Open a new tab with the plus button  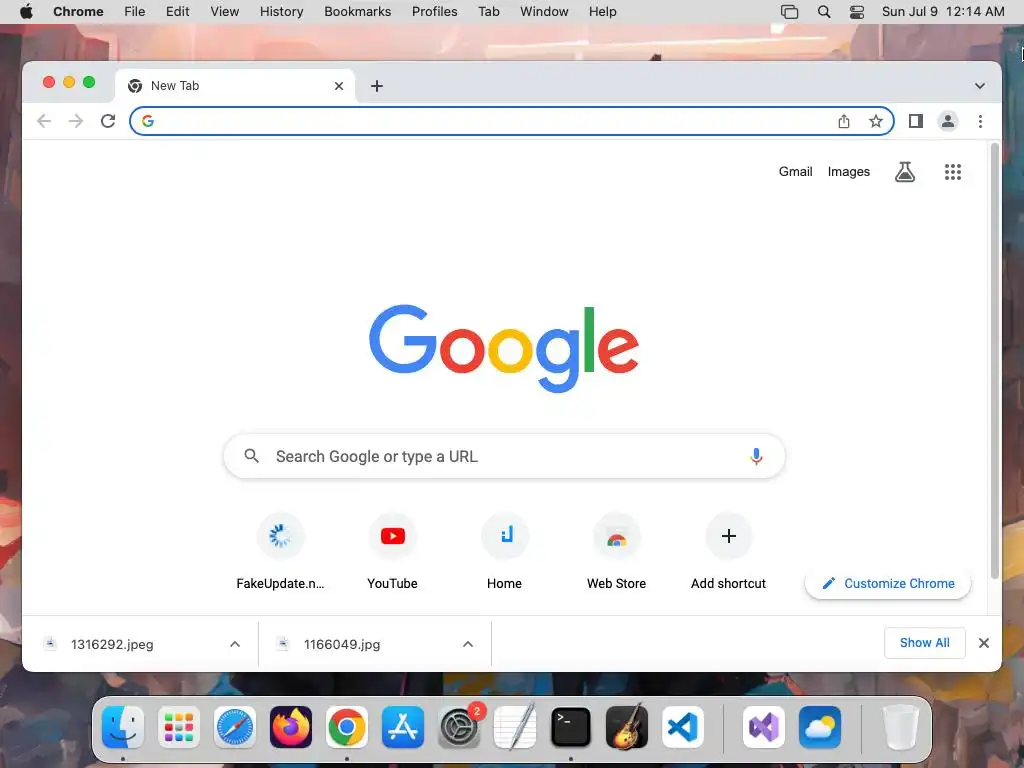click(377, 86)
